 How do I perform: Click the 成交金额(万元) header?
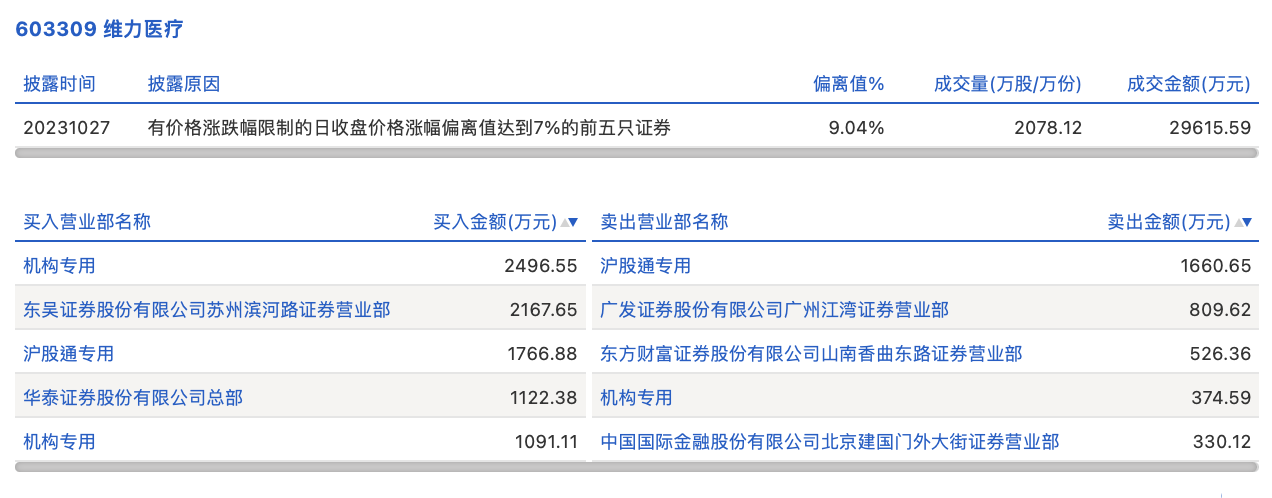[1188, 84]
